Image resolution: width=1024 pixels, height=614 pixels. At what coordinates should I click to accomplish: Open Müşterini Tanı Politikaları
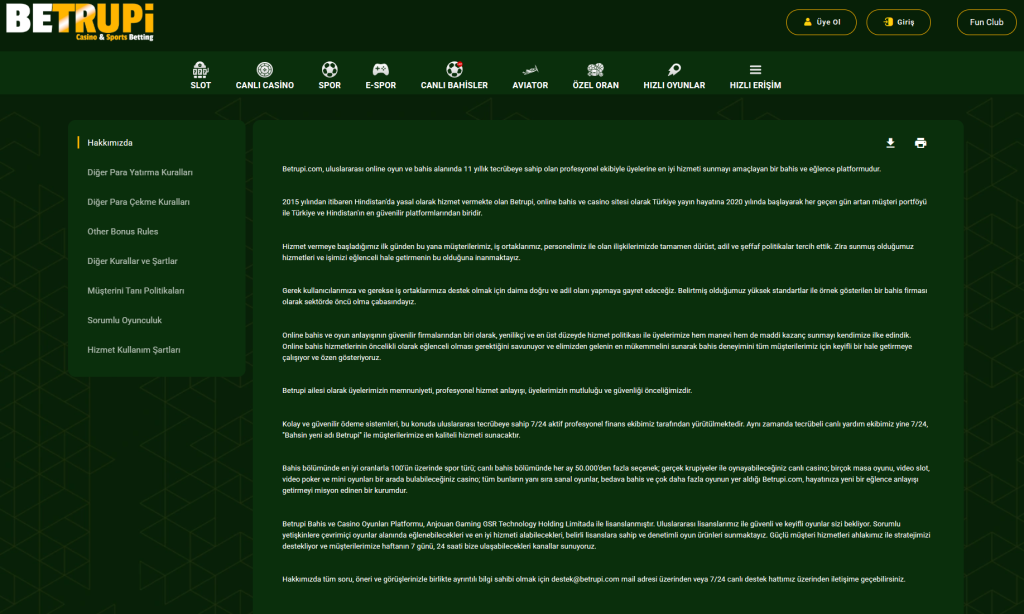click(136, 291)
